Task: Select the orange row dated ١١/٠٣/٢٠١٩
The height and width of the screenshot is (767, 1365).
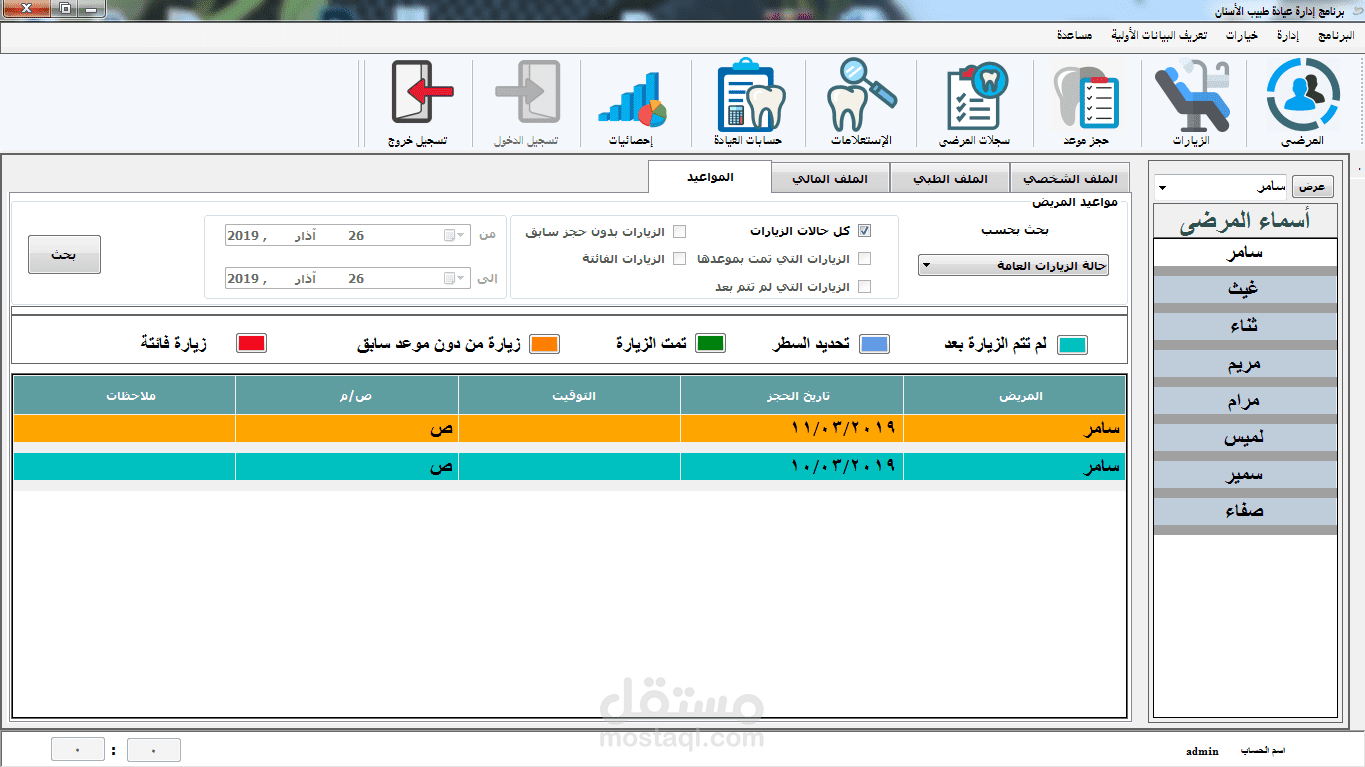Action: click(x=569, y=428)
